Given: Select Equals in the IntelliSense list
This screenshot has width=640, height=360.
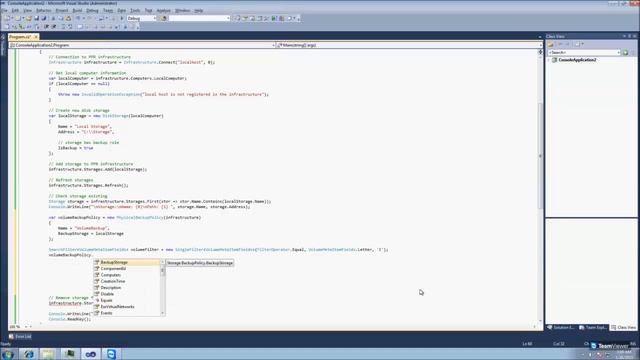Looking at the screenshot, I should (127, 300).
